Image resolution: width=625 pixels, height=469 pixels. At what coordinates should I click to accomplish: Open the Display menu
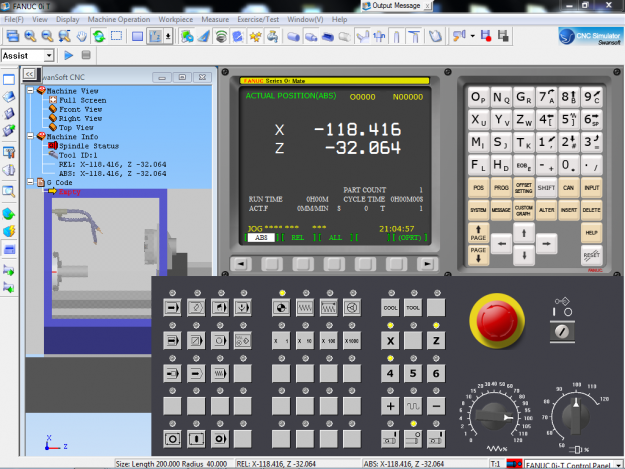click(67, 19)
